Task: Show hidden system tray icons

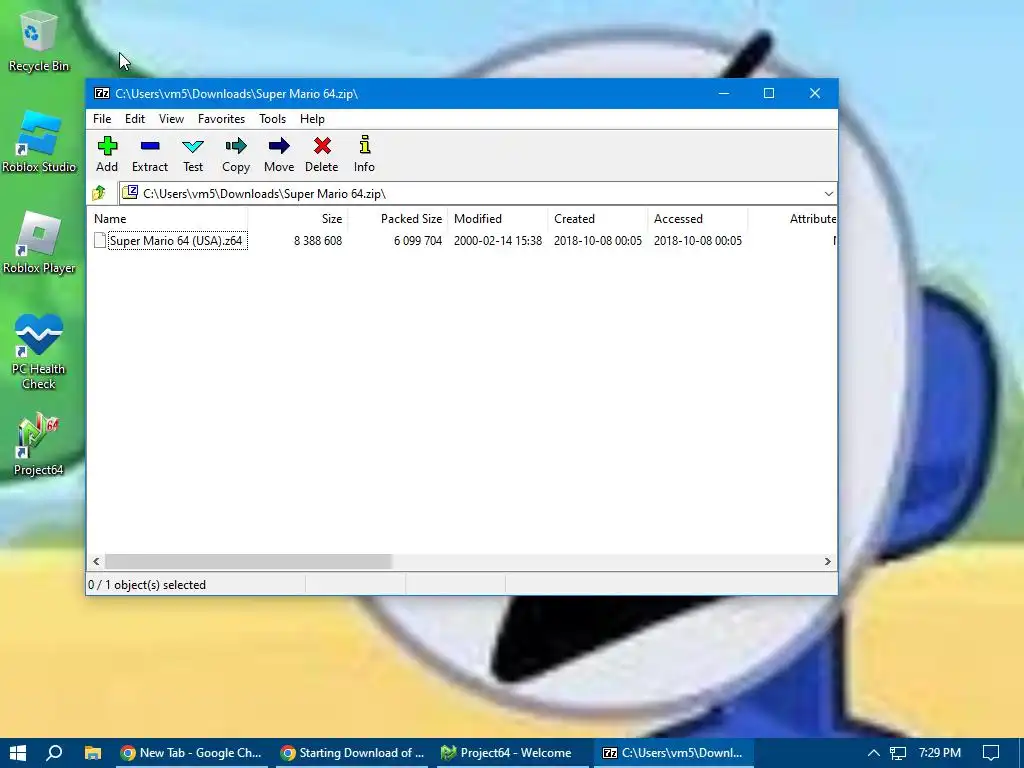Action: coord(873,753)
